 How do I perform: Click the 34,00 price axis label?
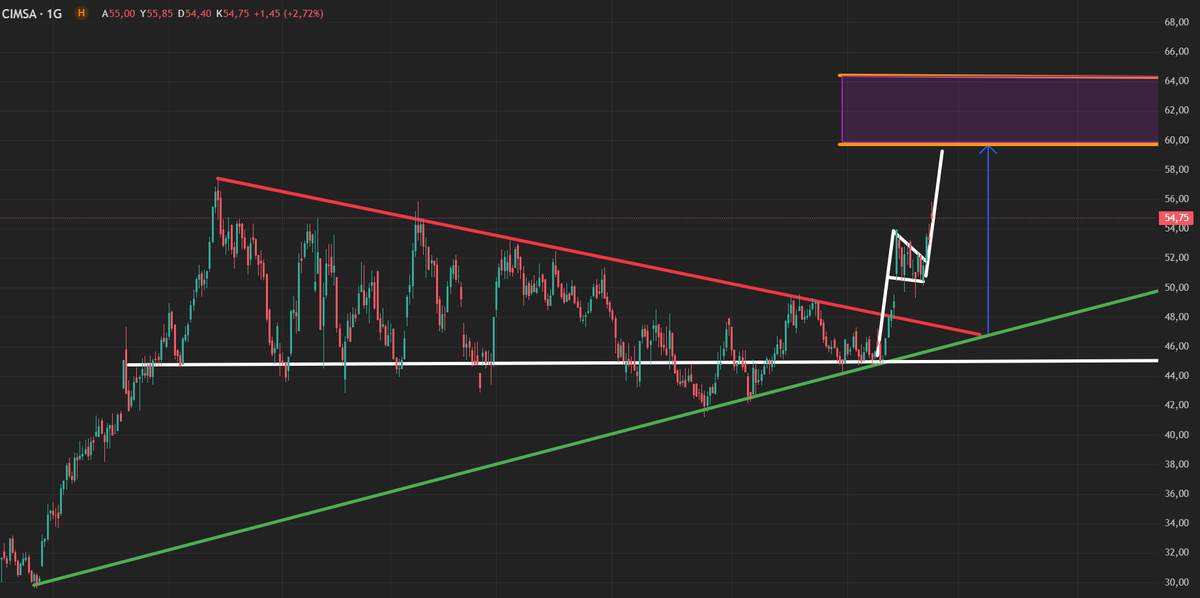(1175, 524)
